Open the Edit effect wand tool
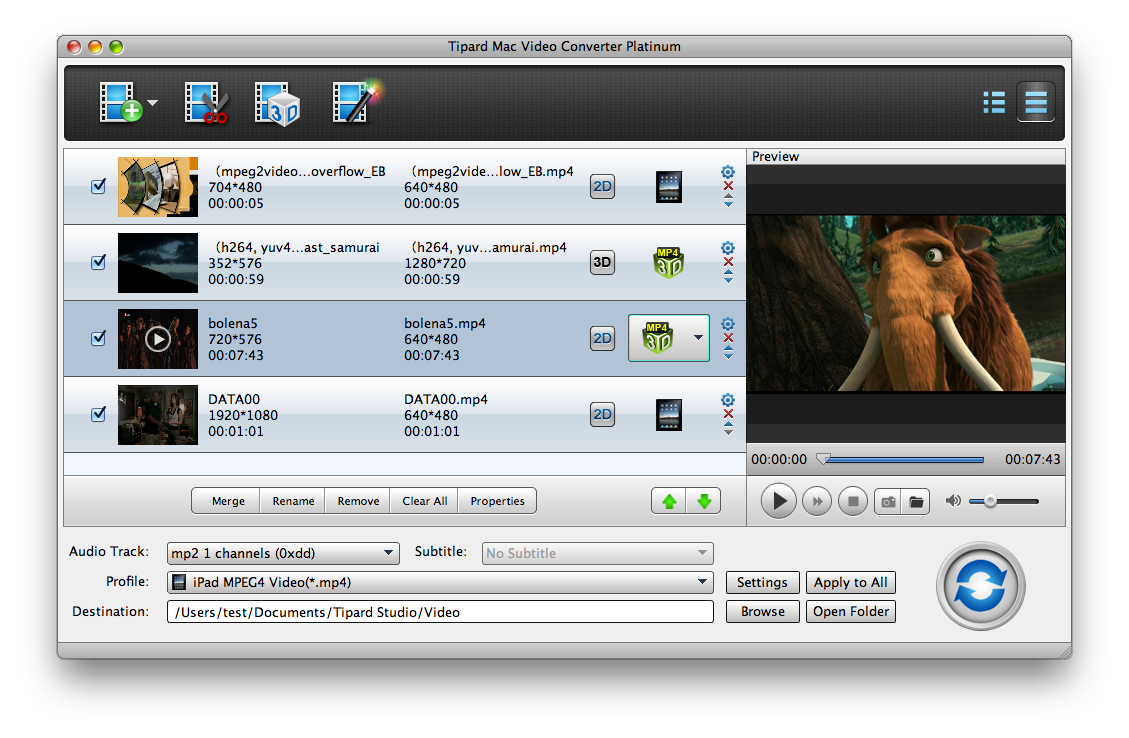The height and width of the screenshot is (738, 1129). (x=356, y=102)
